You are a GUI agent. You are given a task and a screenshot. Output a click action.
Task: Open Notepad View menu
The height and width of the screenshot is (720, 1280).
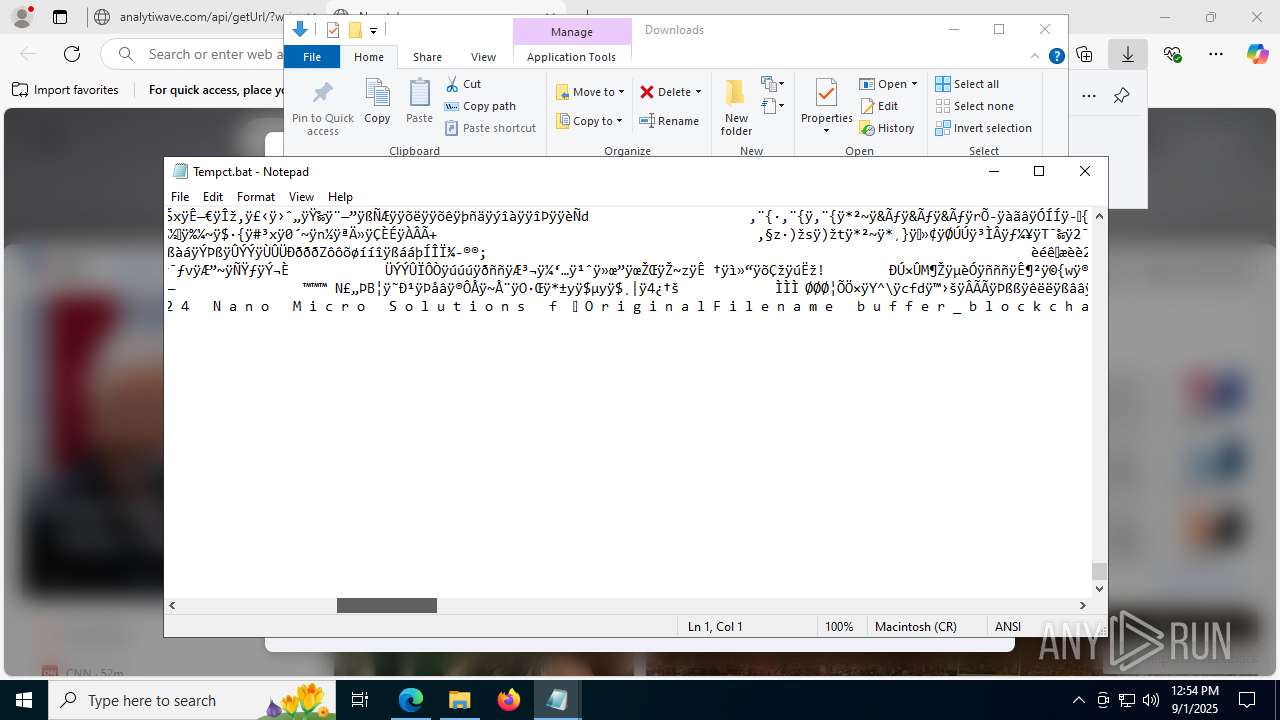[x=301, y=197]
